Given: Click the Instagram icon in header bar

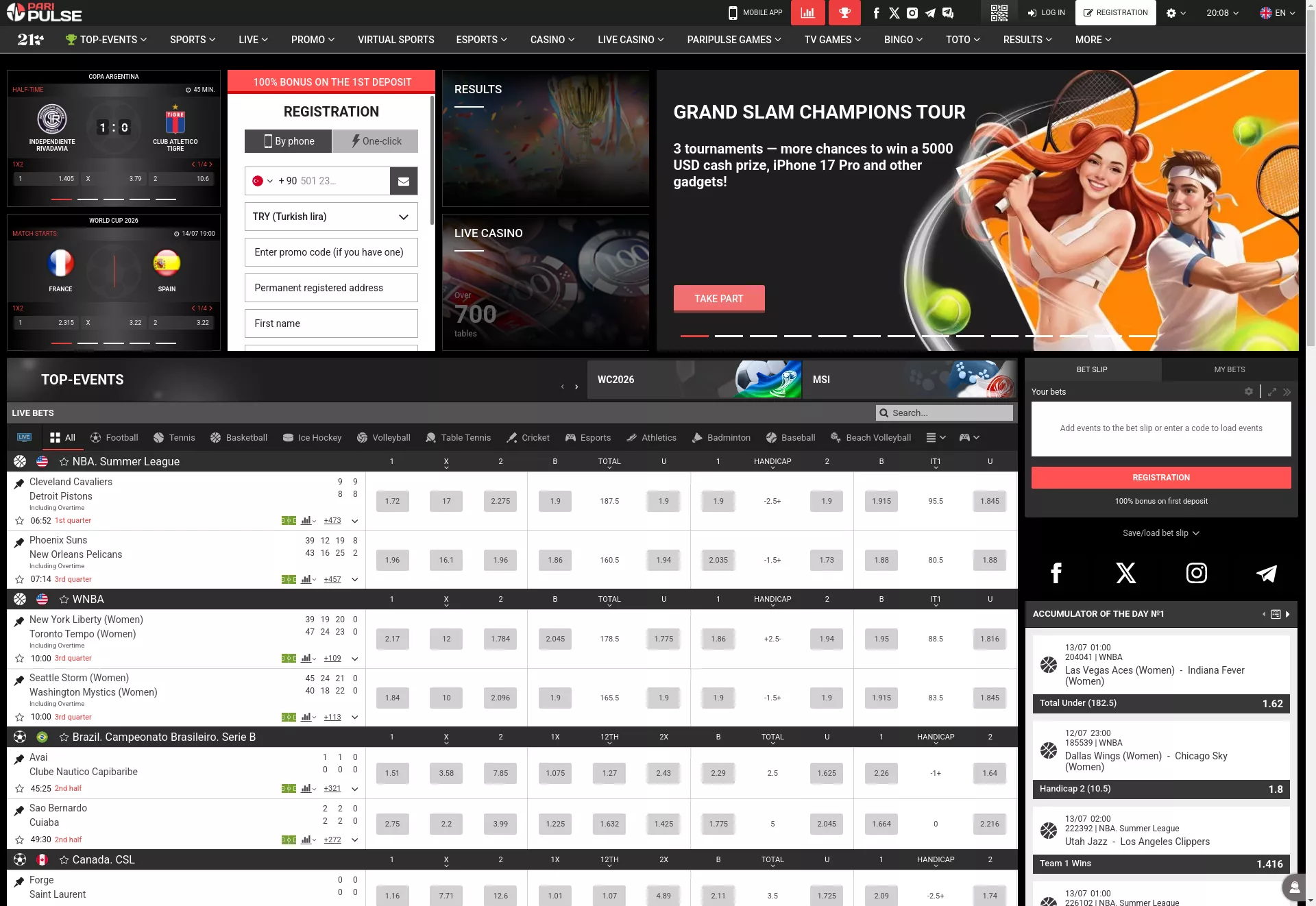Looking at the screenshot, I should (x=912, y=12).
